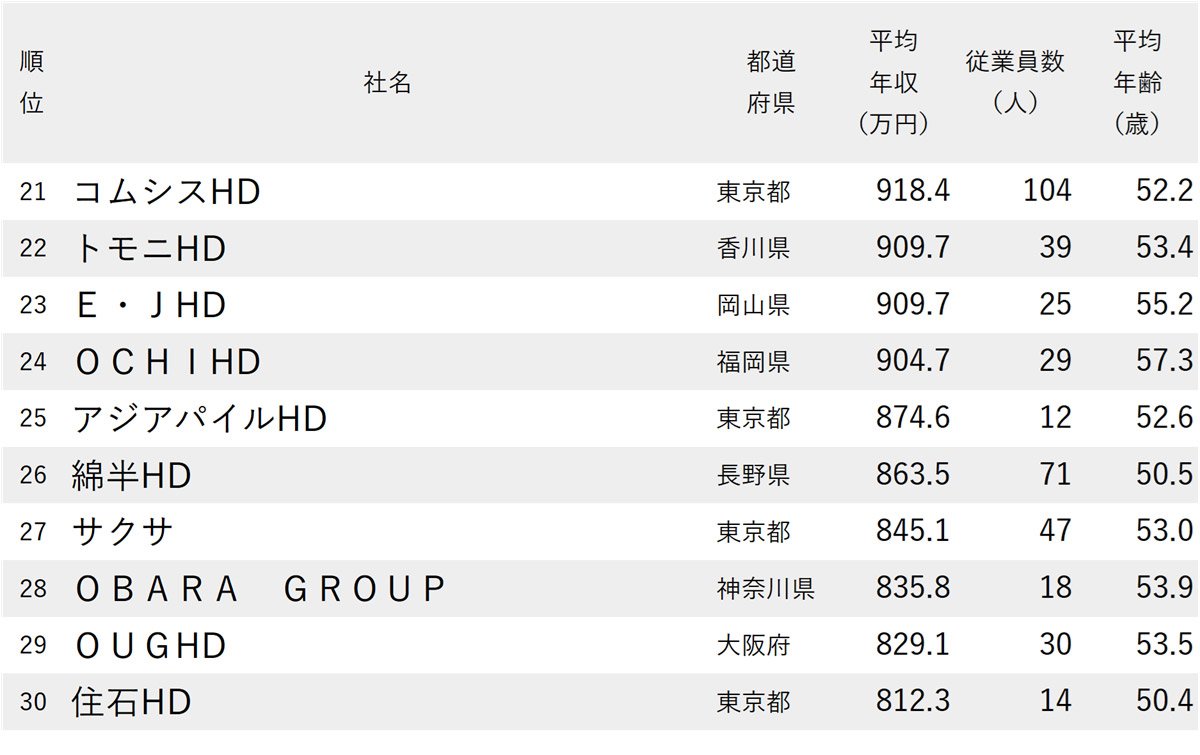Select the 918.4 salary value
The image size is (1200, 755).
click(x=913, y=191)
